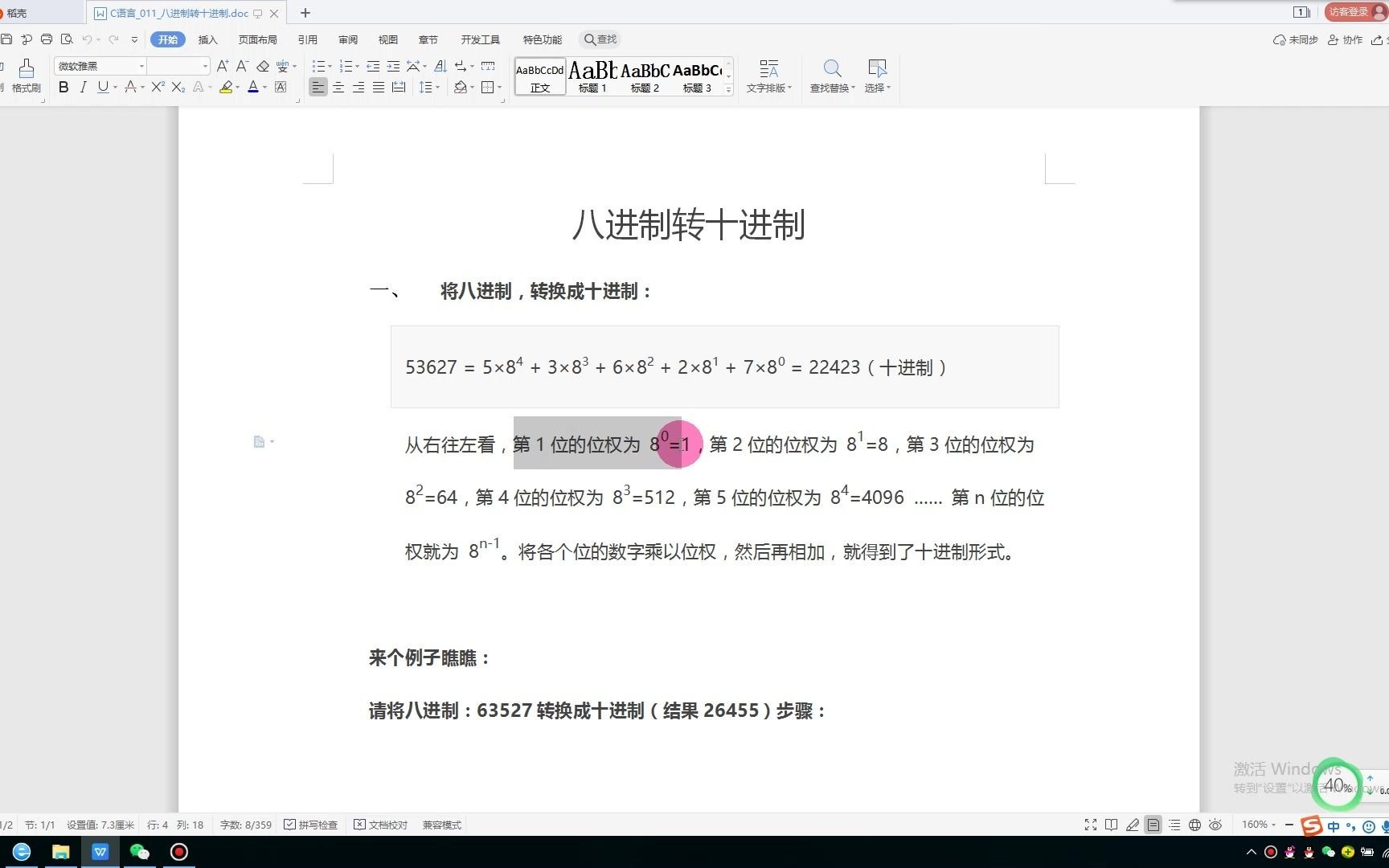
Task: Click the highlighter color swatch
Action: [x=226, y=88]
